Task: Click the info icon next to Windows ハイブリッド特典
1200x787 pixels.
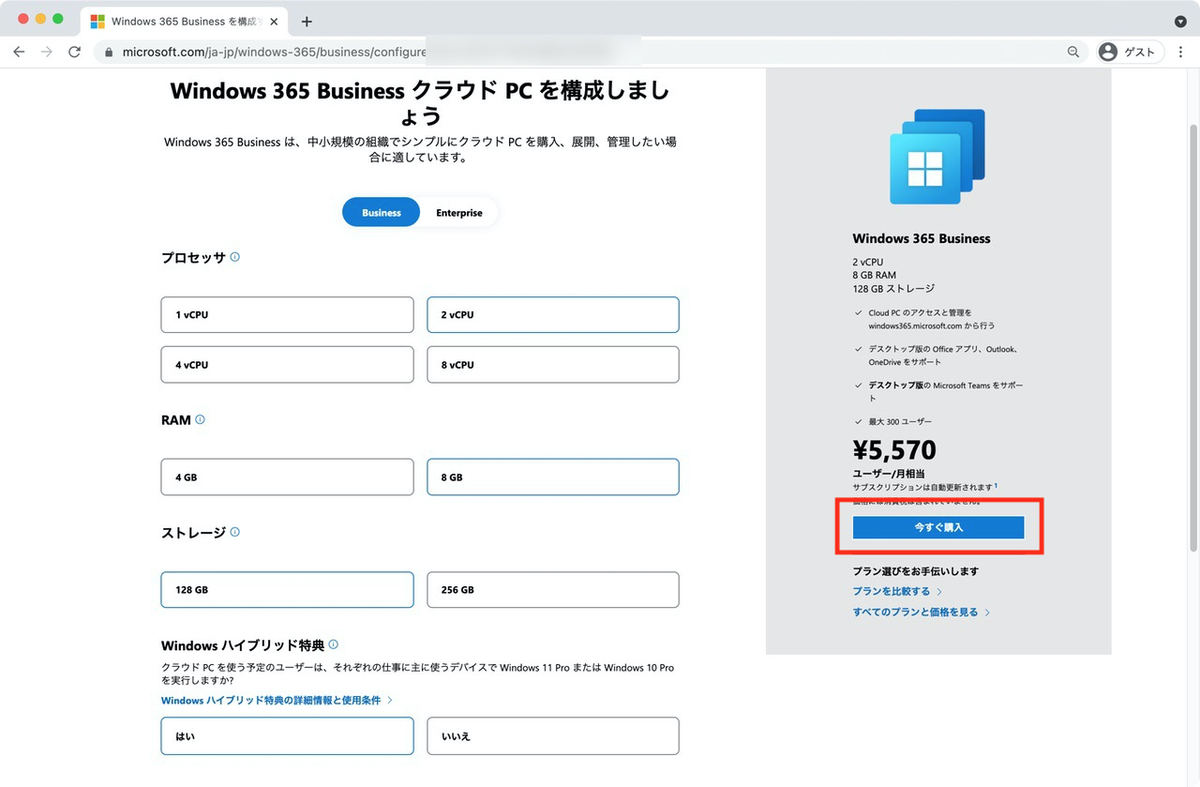Action: pos(333,645)
